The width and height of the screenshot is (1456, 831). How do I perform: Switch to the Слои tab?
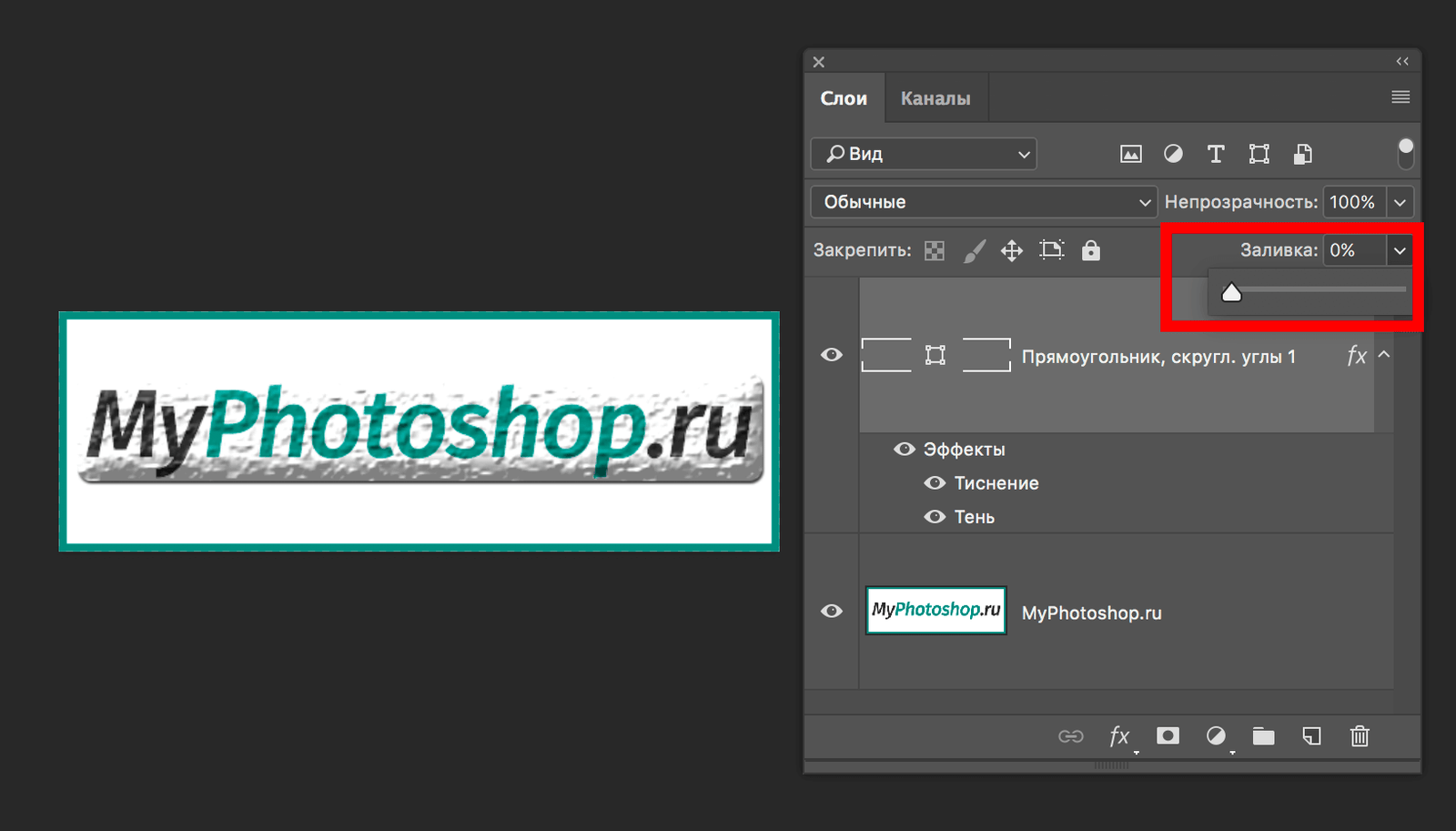click(x=845, y=97)
